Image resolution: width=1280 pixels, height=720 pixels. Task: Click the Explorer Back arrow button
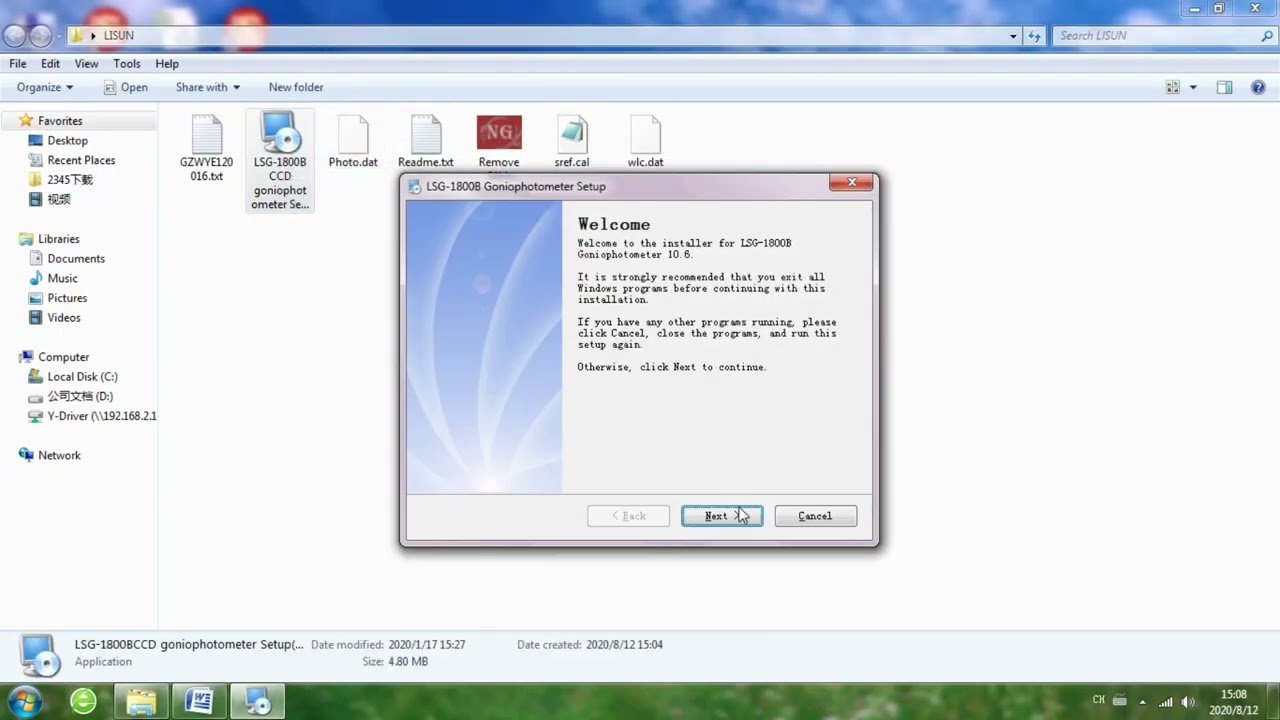pyautogui.click(x=14, y=35)
